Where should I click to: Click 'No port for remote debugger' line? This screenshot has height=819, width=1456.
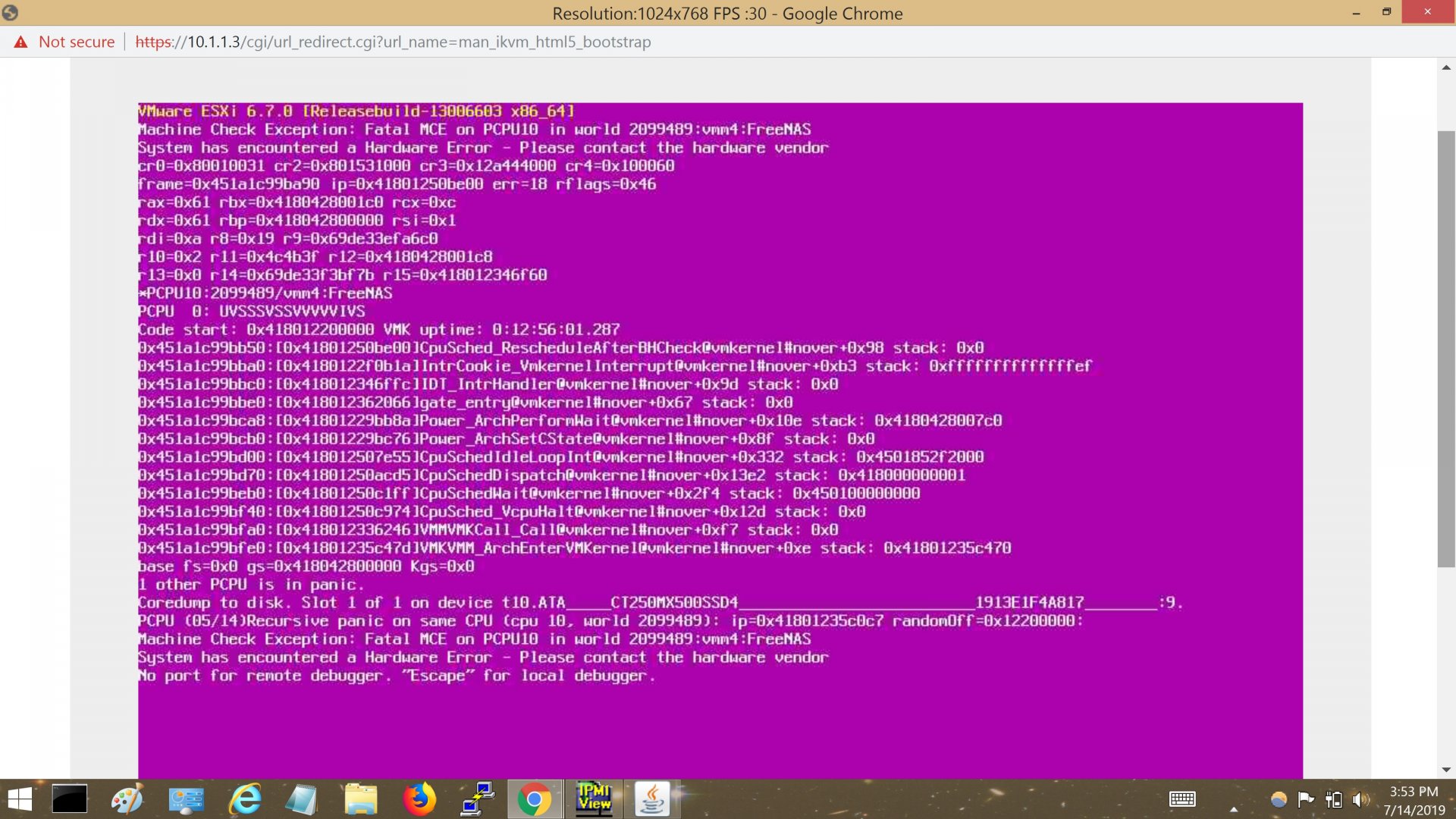[397, 676]
